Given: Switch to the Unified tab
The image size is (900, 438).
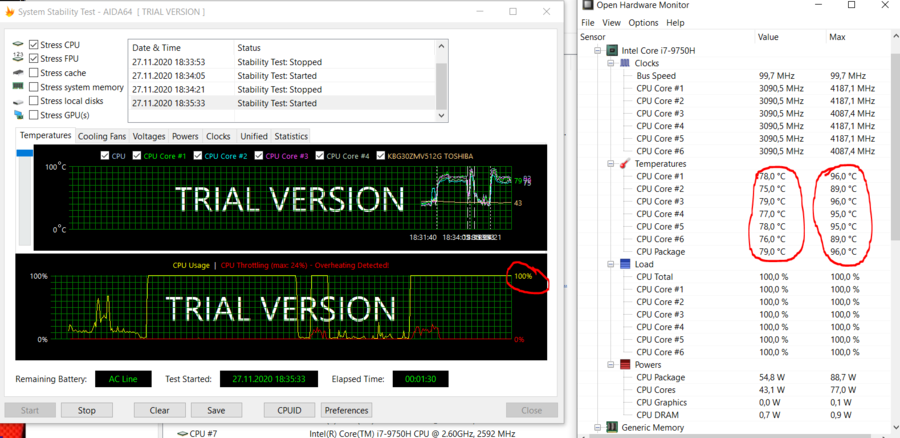Looking at the screenshot, I should tap(254, 136).
